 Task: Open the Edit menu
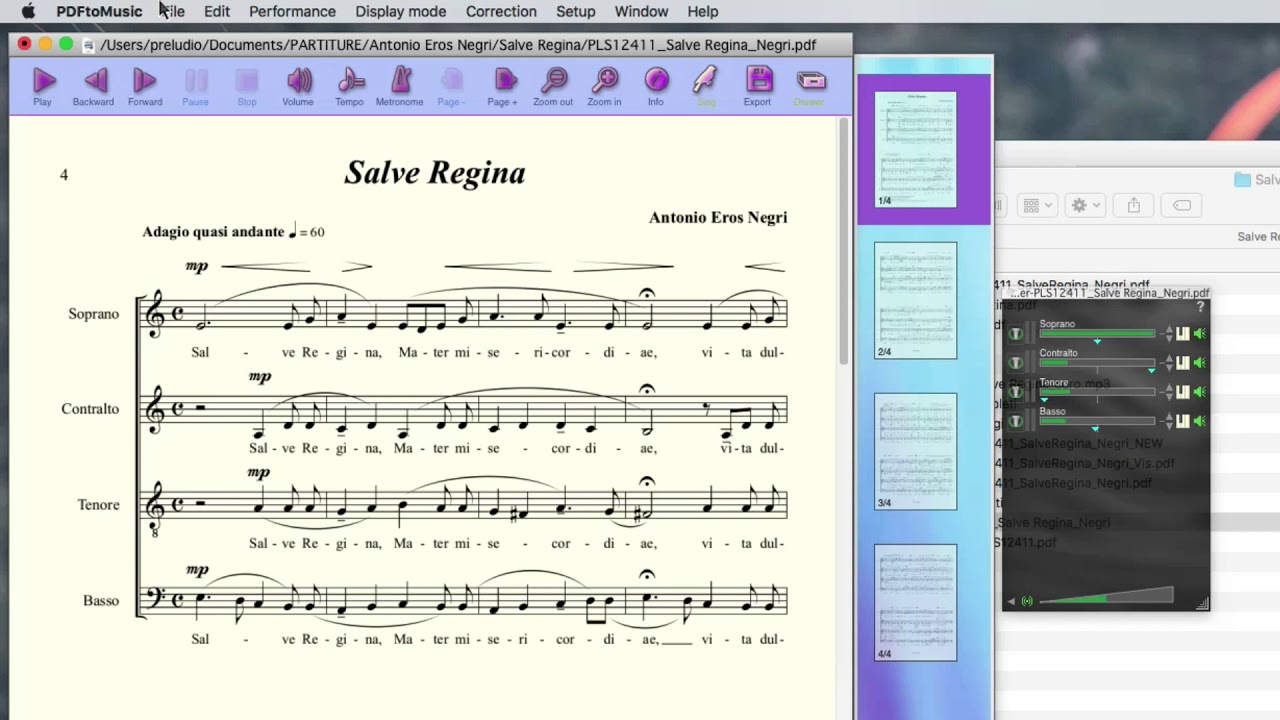[217, 11]
